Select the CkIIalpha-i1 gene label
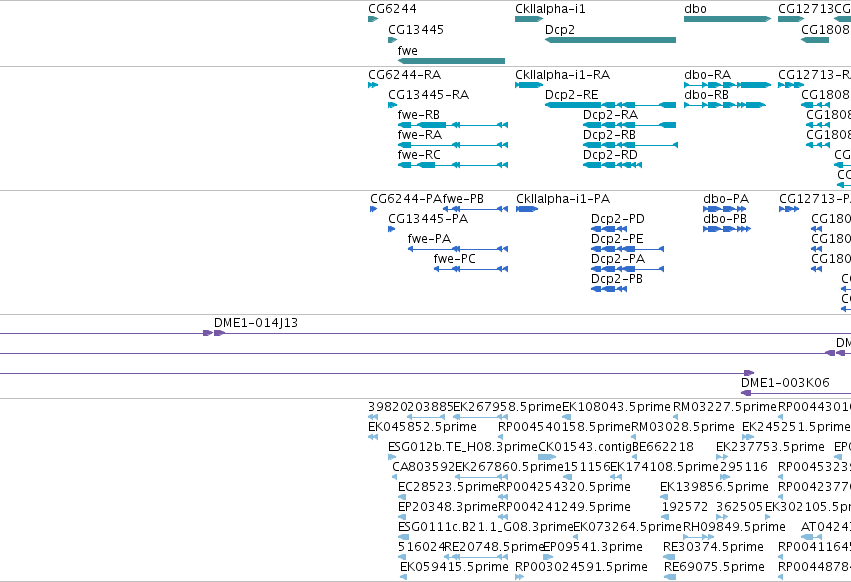The height and width of the screenshot is (582, 851). [x=550, y=9]
